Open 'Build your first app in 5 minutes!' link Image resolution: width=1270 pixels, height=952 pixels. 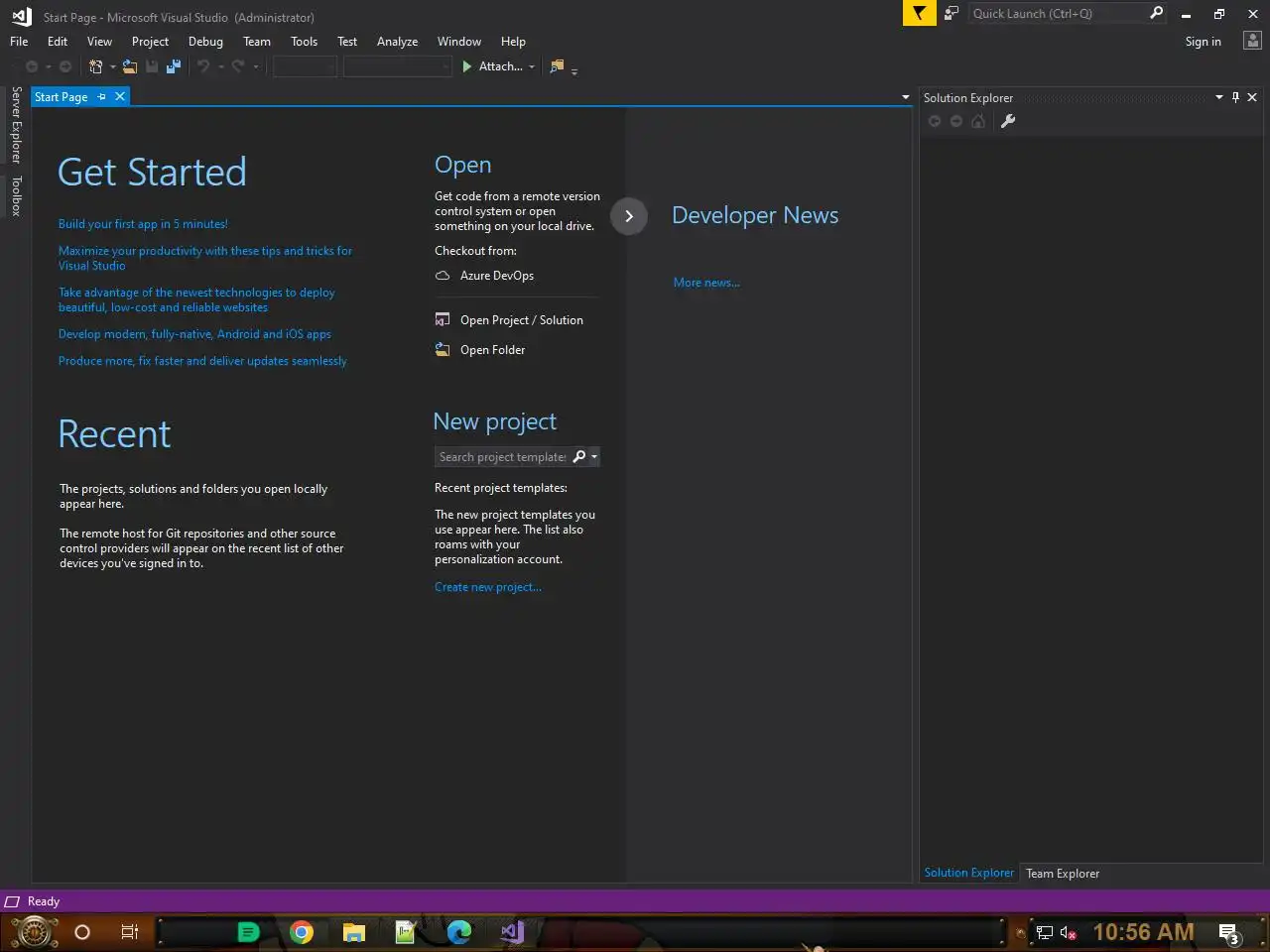[x=143, y=224]
